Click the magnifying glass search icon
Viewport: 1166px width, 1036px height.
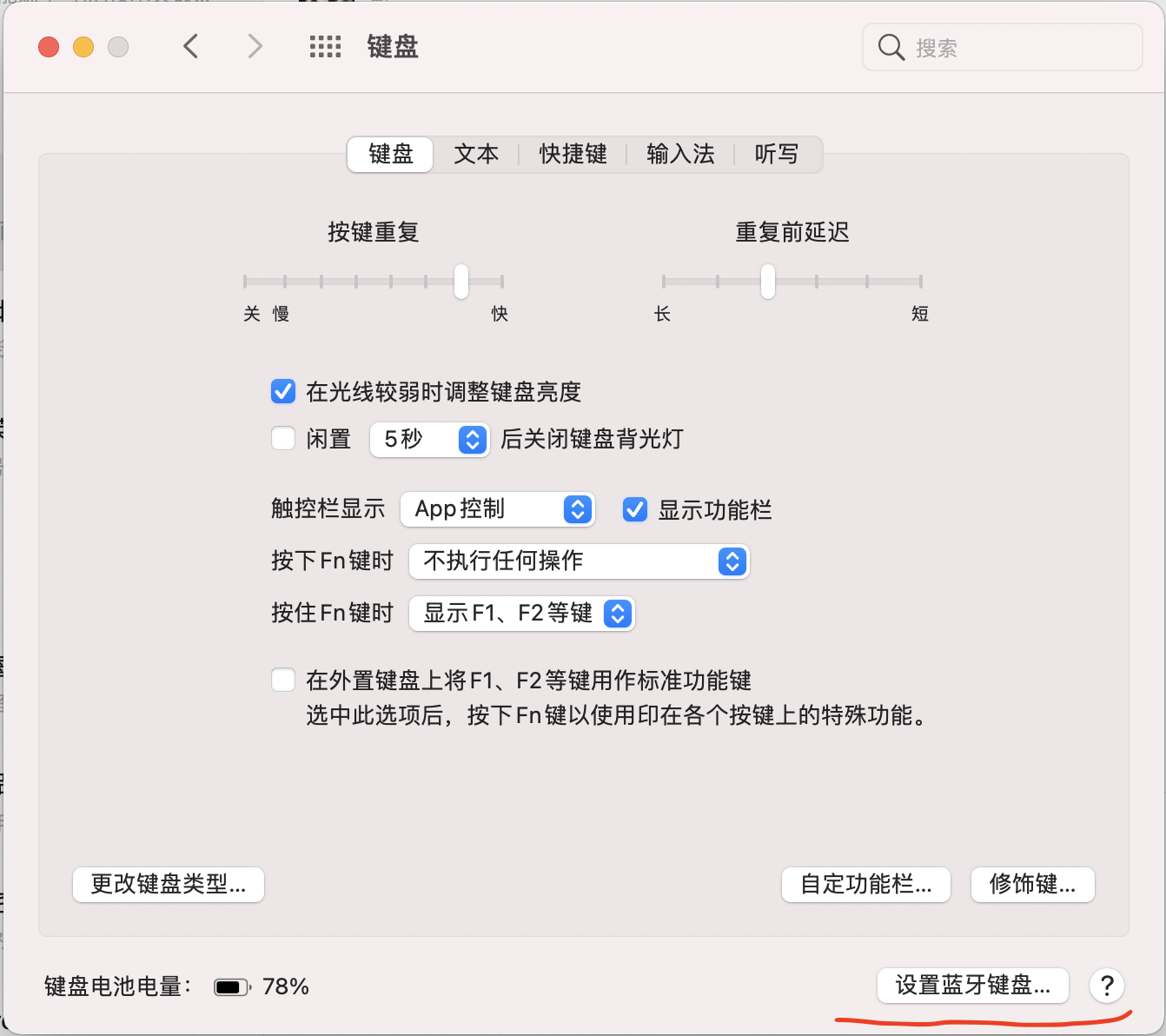tap(891, 47)
